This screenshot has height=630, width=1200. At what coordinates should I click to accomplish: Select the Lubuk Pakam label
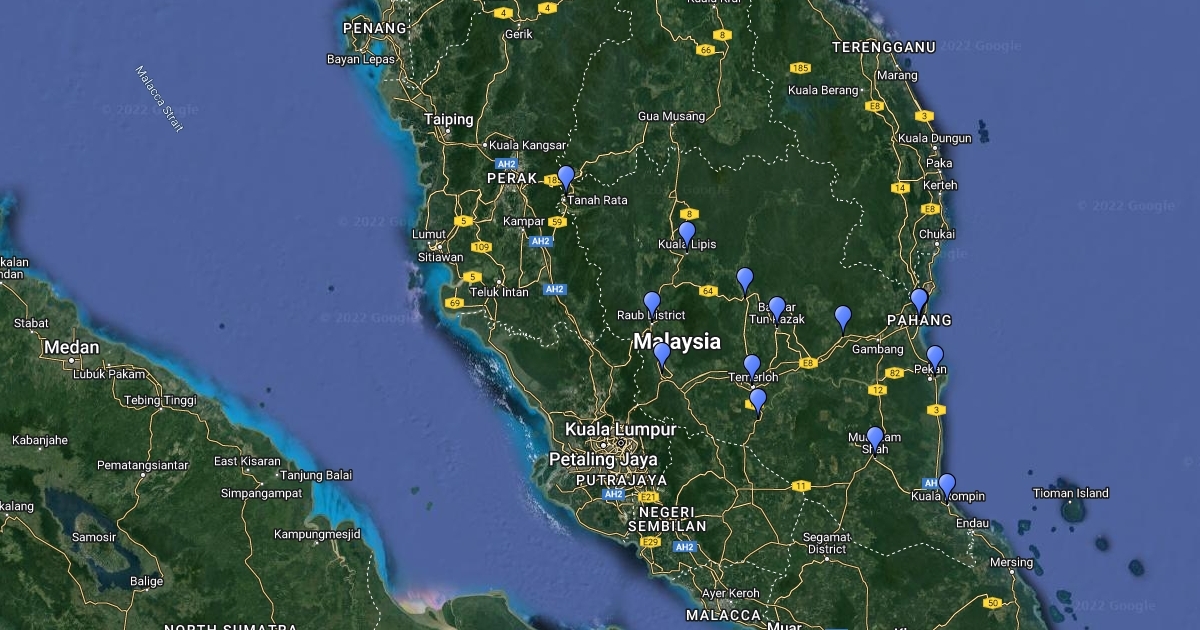[x=109, y=374]
